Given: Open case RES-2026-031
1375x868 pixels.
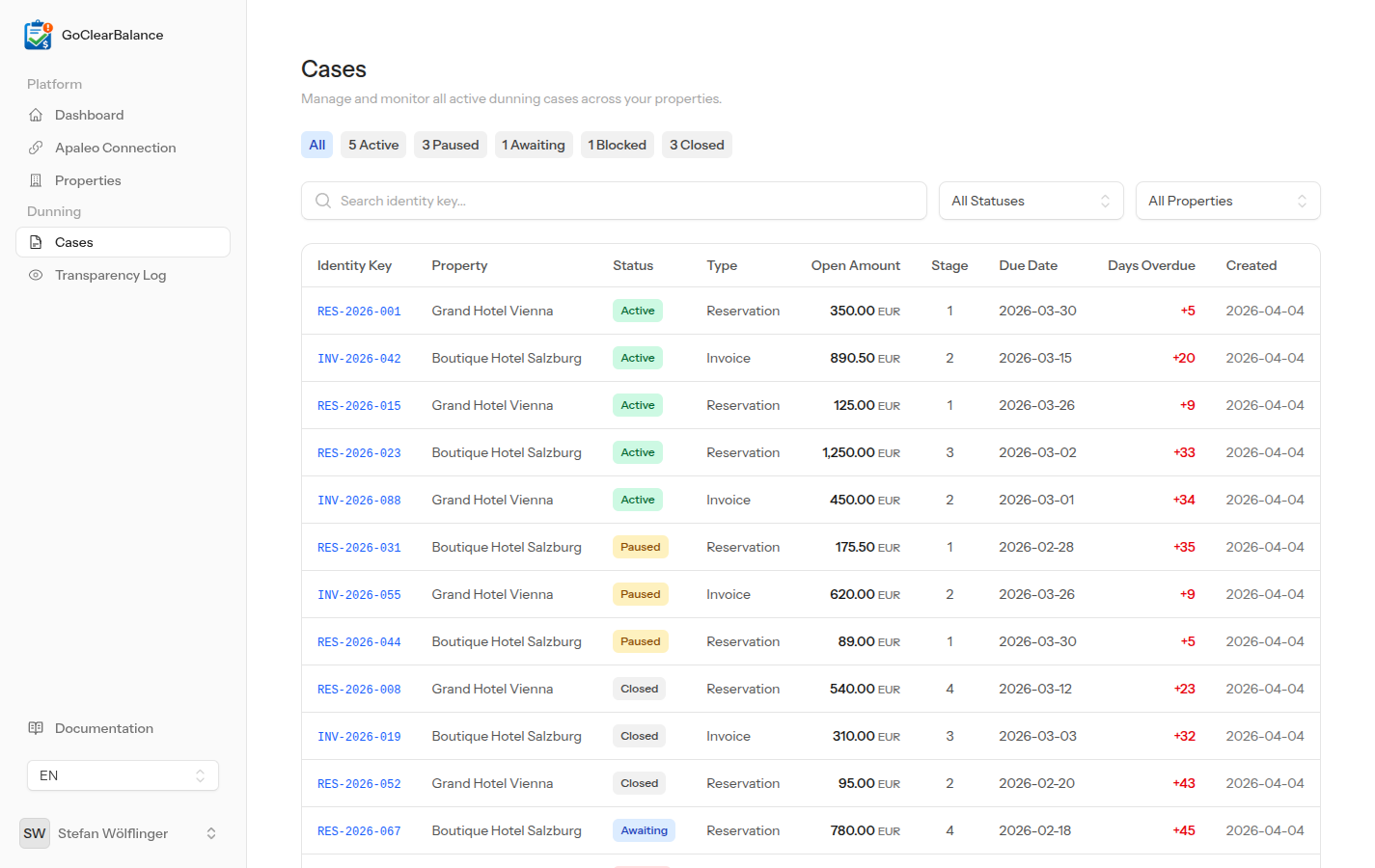Looking at the screenshot, I should point(359,548).
